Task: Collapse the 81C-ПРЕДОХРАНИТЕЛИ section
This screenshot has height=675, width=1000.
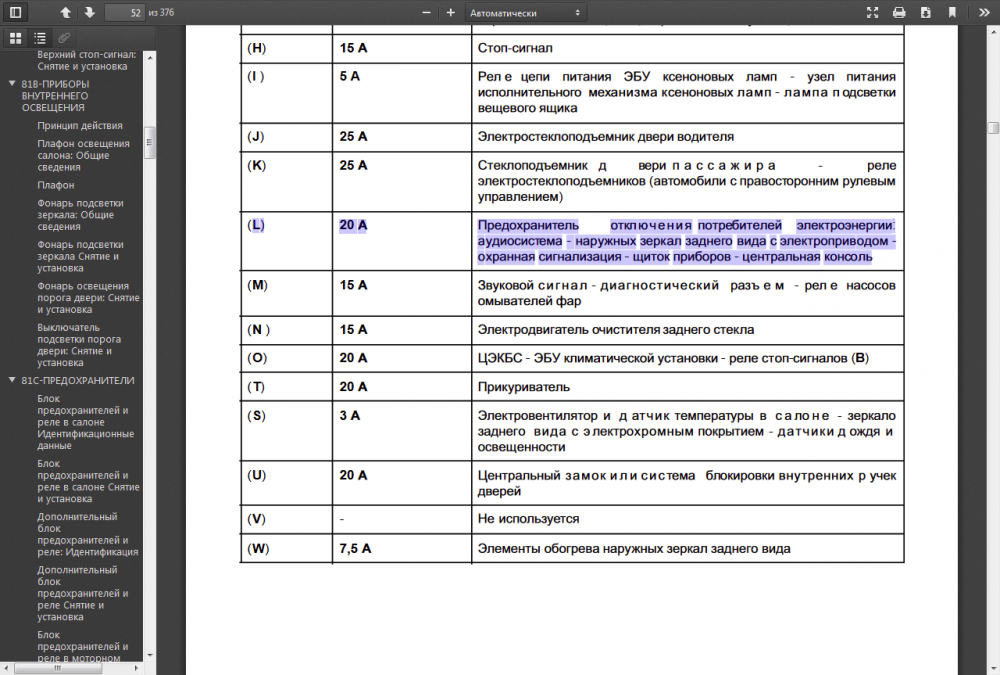Action: click(11, 380)
